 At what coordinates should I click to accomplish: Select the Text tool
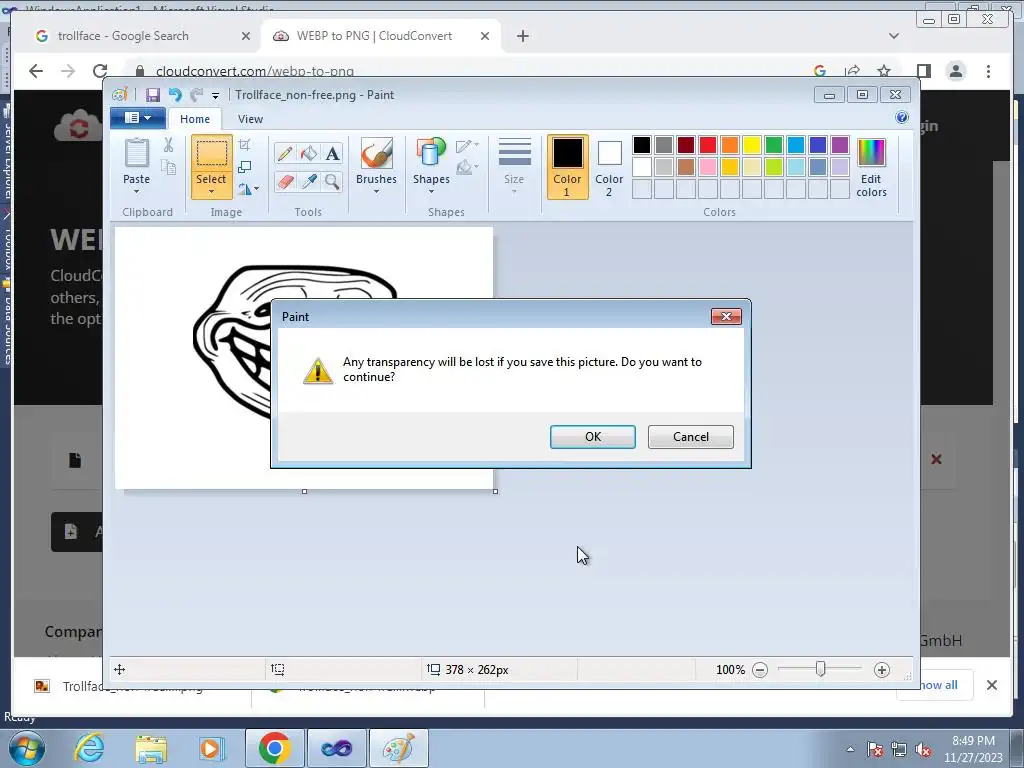tap(332, 153)
